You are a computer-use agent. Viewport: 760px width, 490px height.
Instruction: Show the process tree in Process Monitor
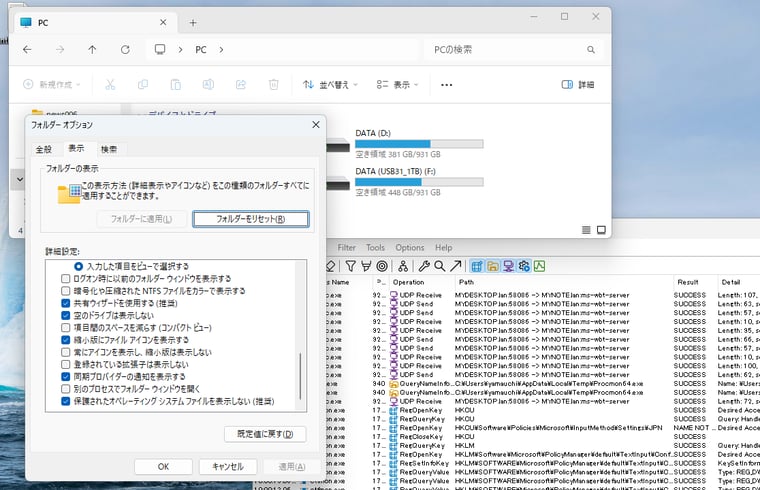coord(403,266)
